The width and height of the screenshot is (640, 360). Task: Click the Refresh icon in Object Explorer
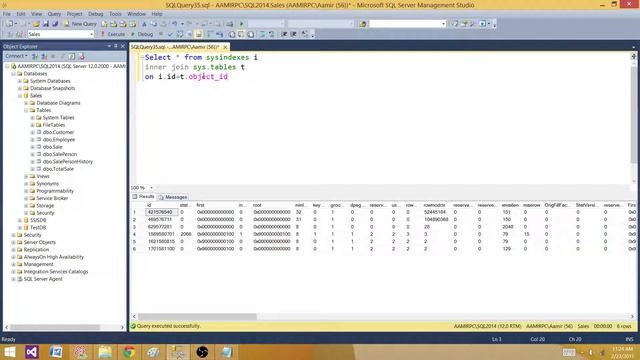click(72, 56)
